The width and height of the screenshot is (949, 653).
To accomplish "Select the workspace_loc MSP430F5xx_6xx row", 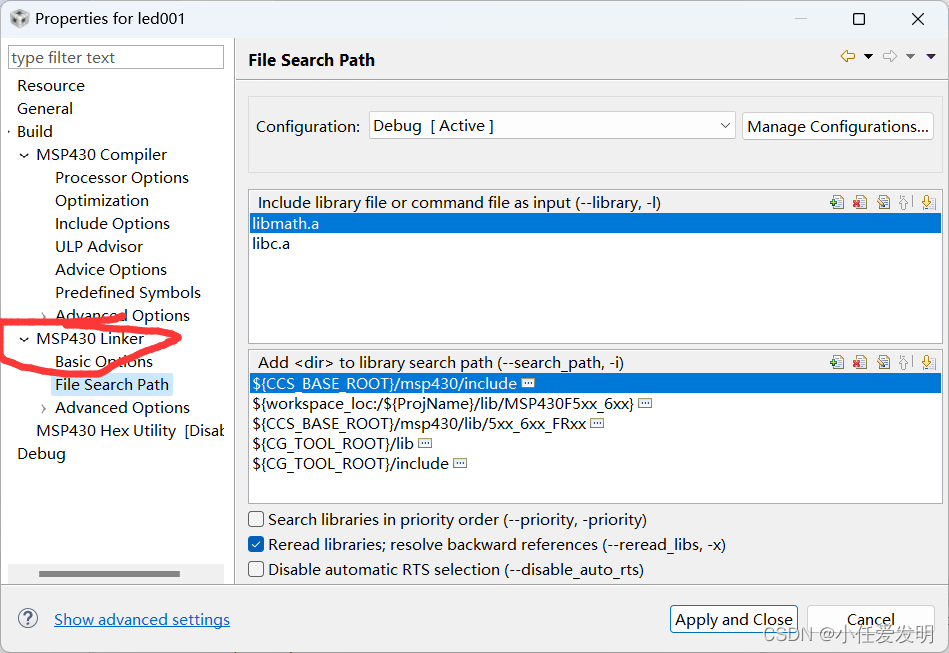I will (595, 404).
